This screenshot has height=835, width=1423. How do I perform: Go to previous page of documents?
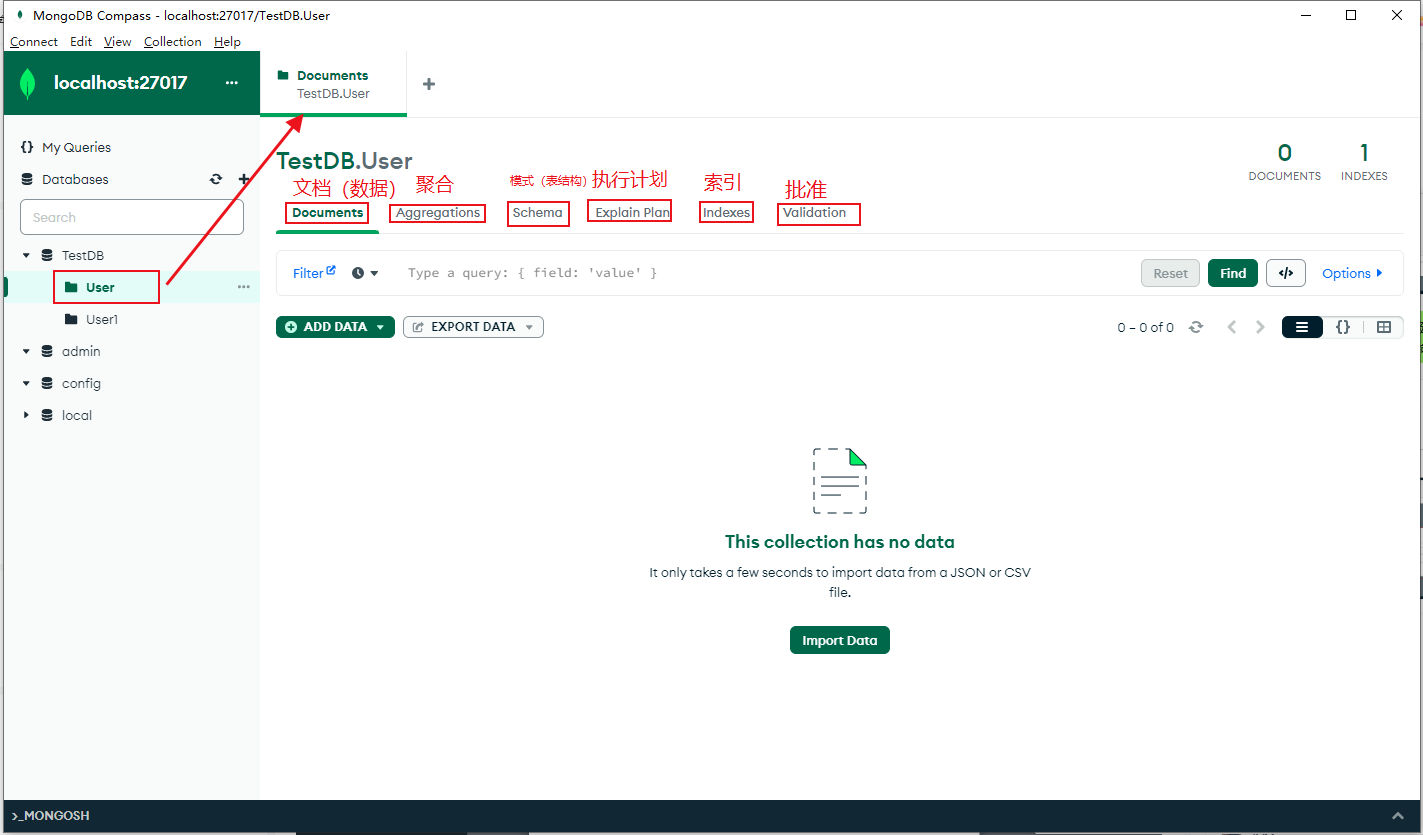coord(1232,327)
